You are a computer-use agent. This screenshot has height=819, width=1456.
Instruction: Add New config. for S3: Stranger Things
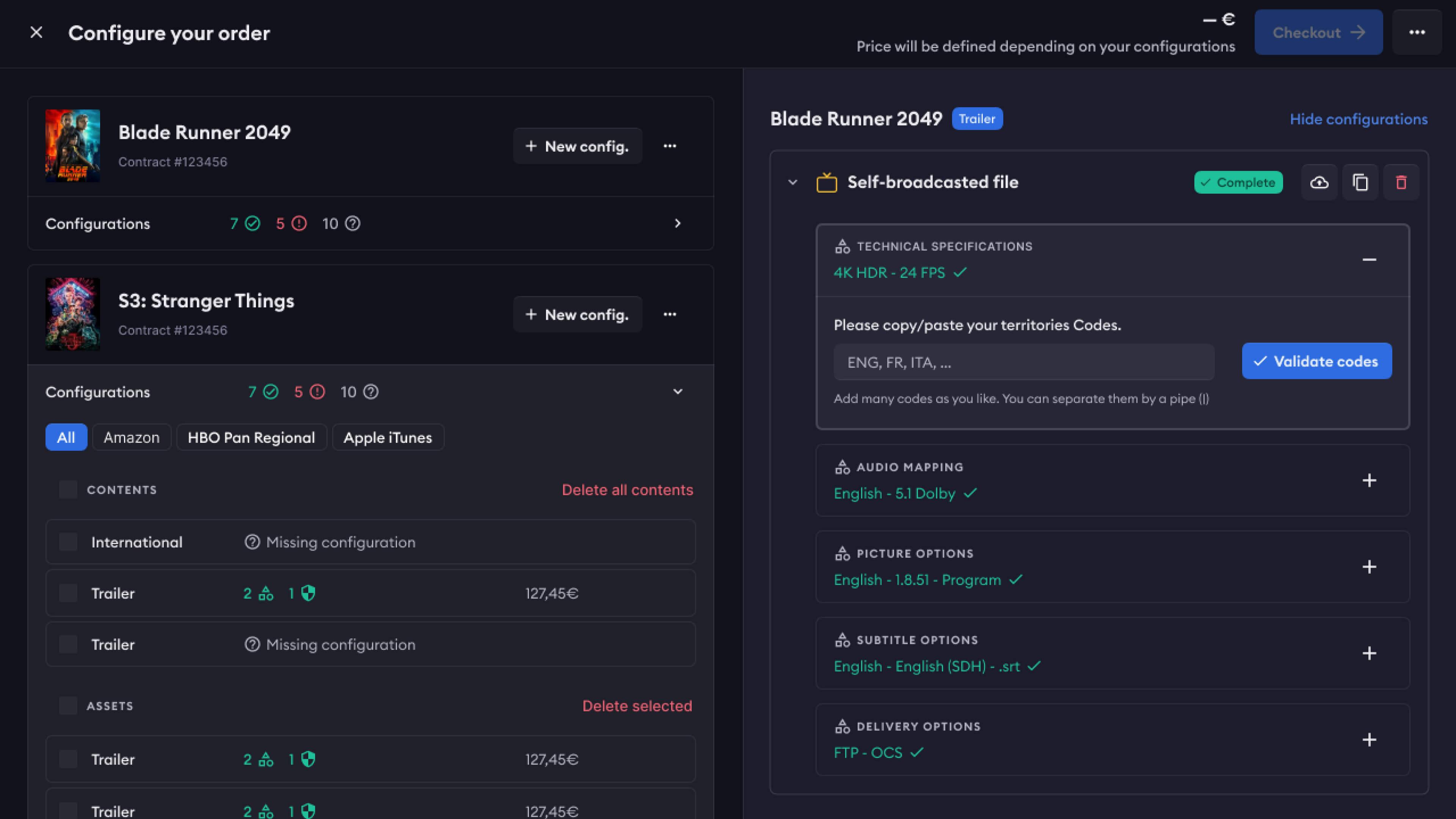pos(577,314)
